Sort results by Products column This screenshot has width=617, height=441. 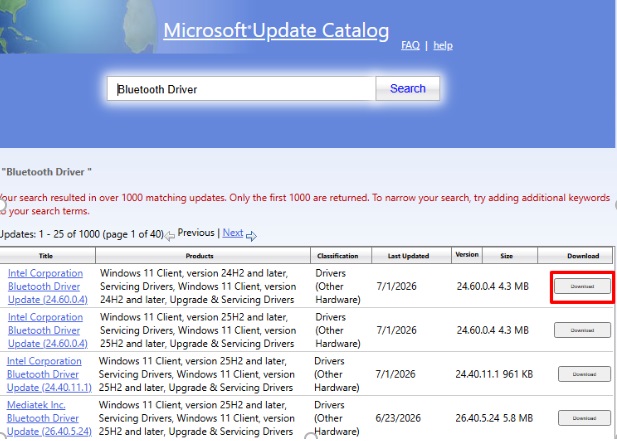point(200,256)
